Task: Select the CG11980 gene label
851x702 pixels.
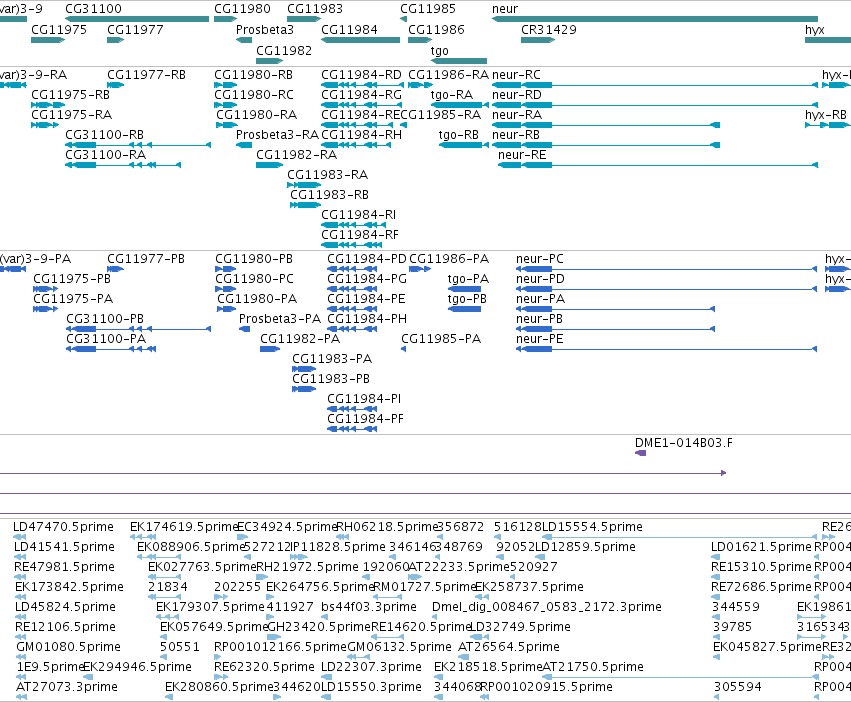Action: [x=242, y=9]
